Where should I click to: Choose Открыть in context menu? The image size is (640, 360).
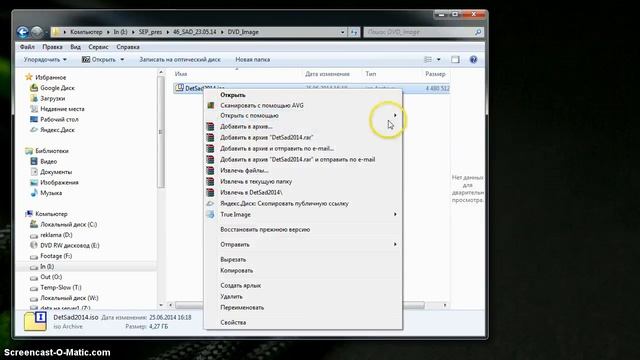point(303,95)
